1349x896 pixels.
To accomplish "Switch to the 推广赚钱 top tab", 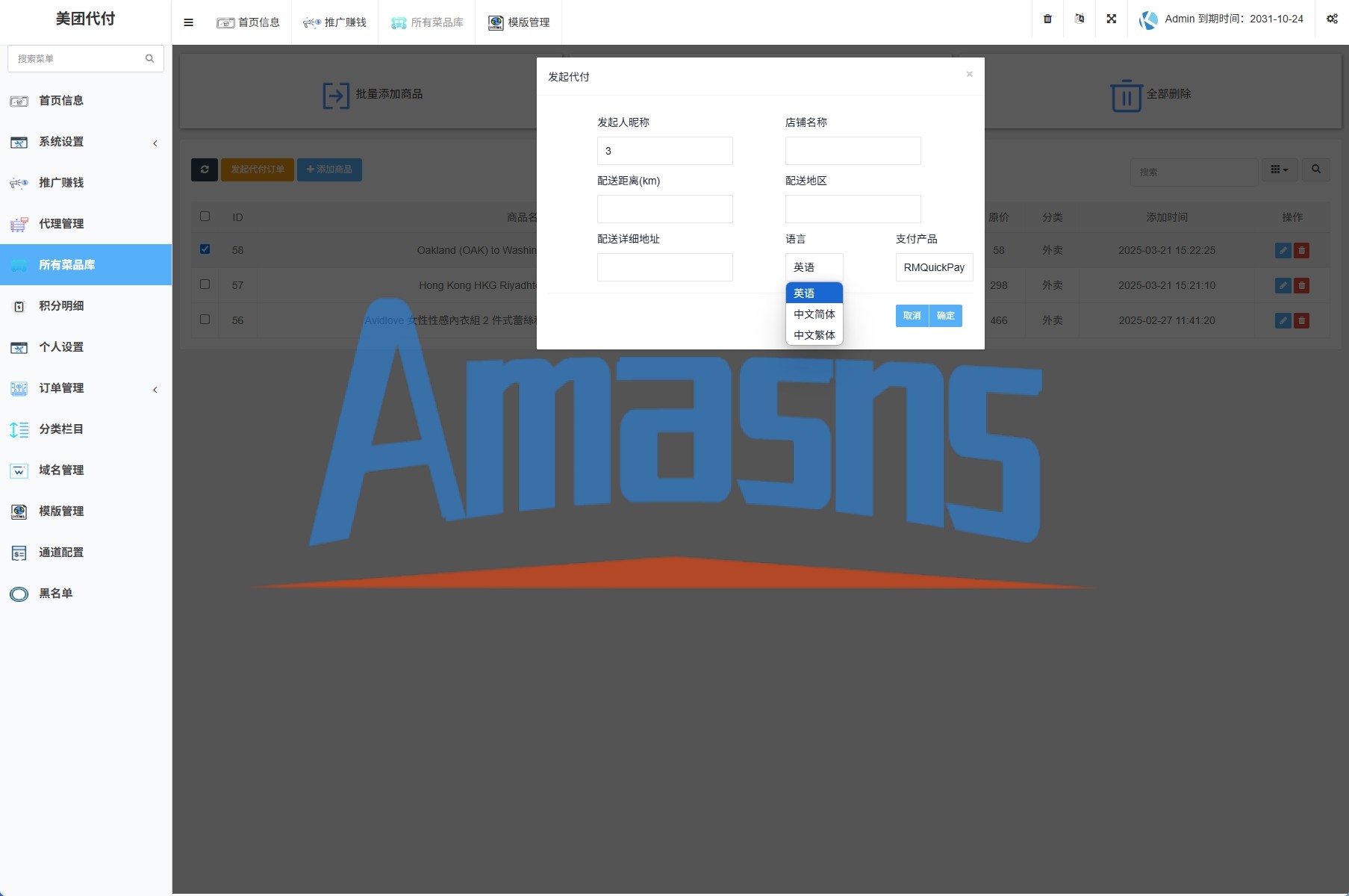I will pos(334,22).
